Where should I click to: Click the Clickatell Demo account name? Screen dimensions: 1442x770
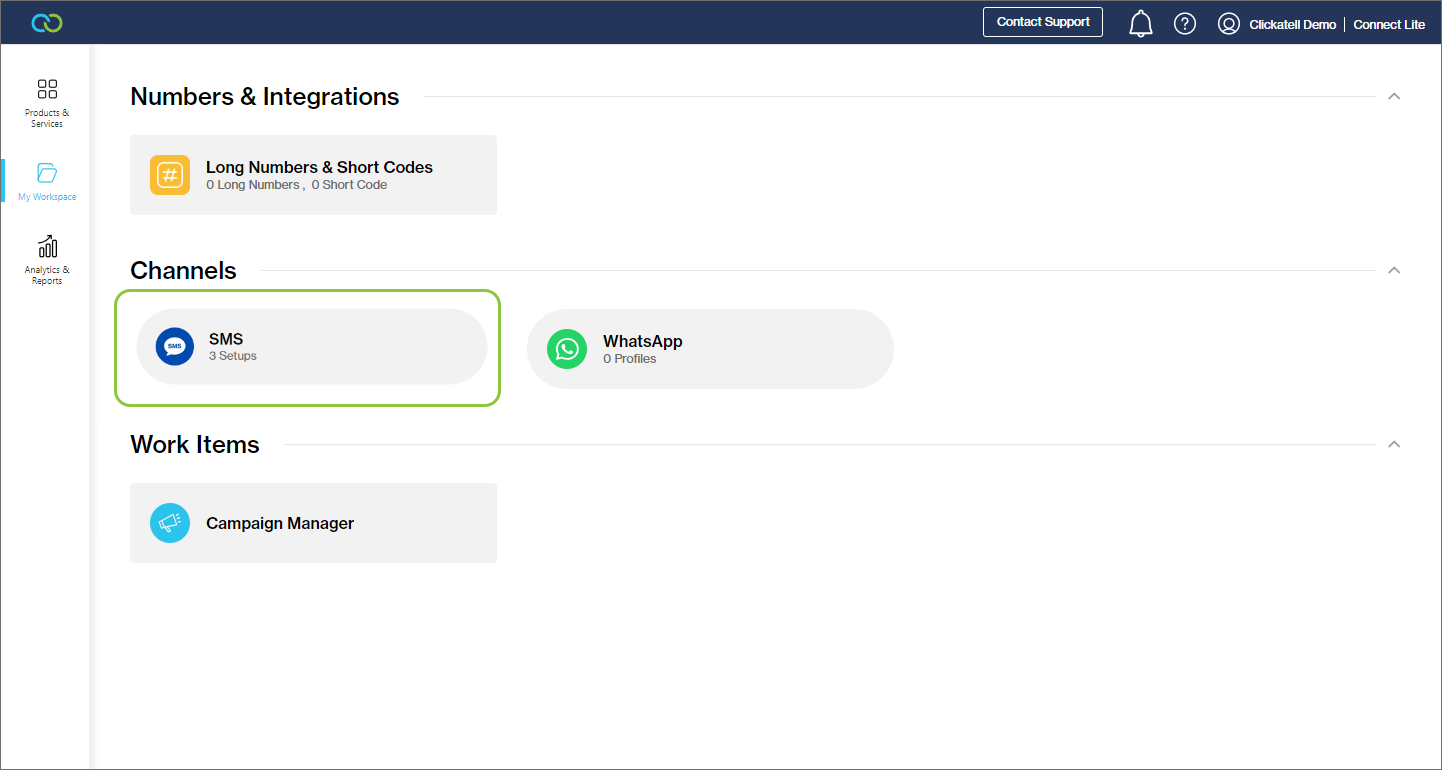point(1292,25)
